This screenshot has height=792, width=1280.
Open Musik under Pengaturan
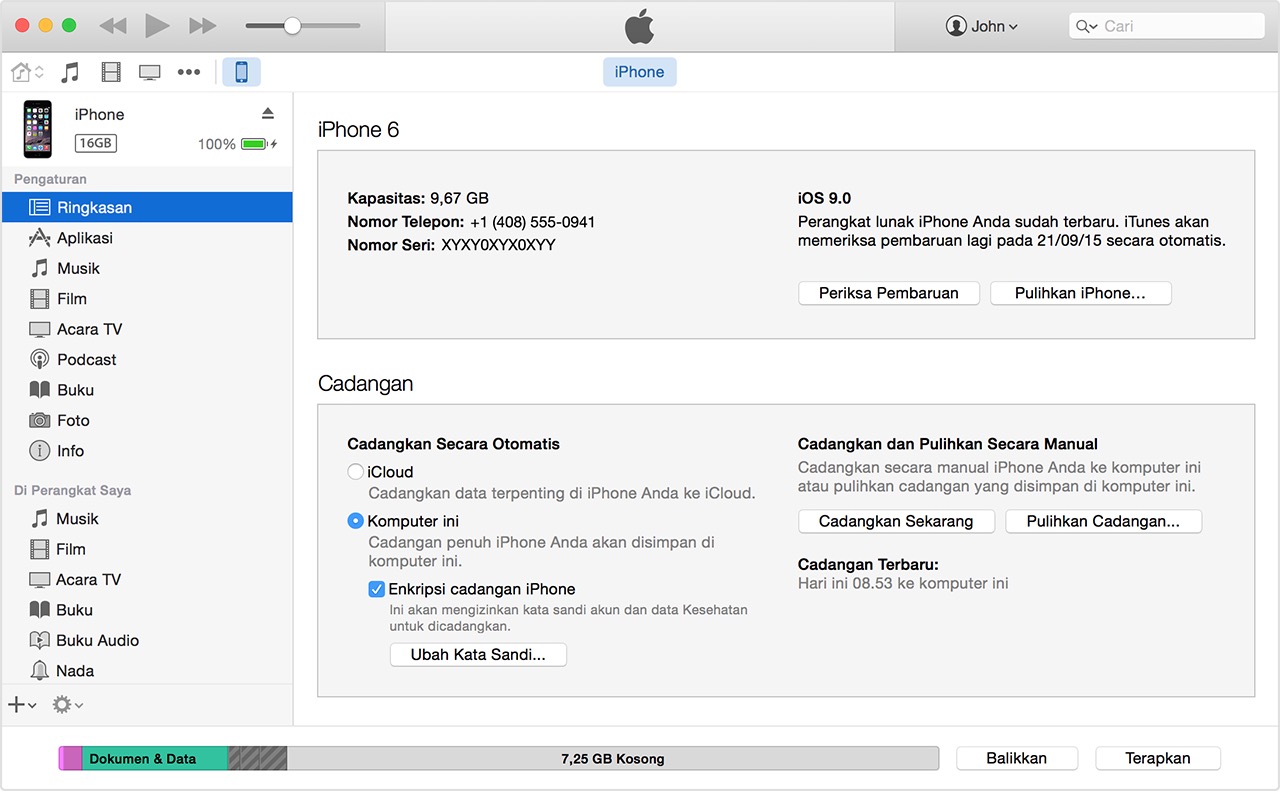[147, 268]
